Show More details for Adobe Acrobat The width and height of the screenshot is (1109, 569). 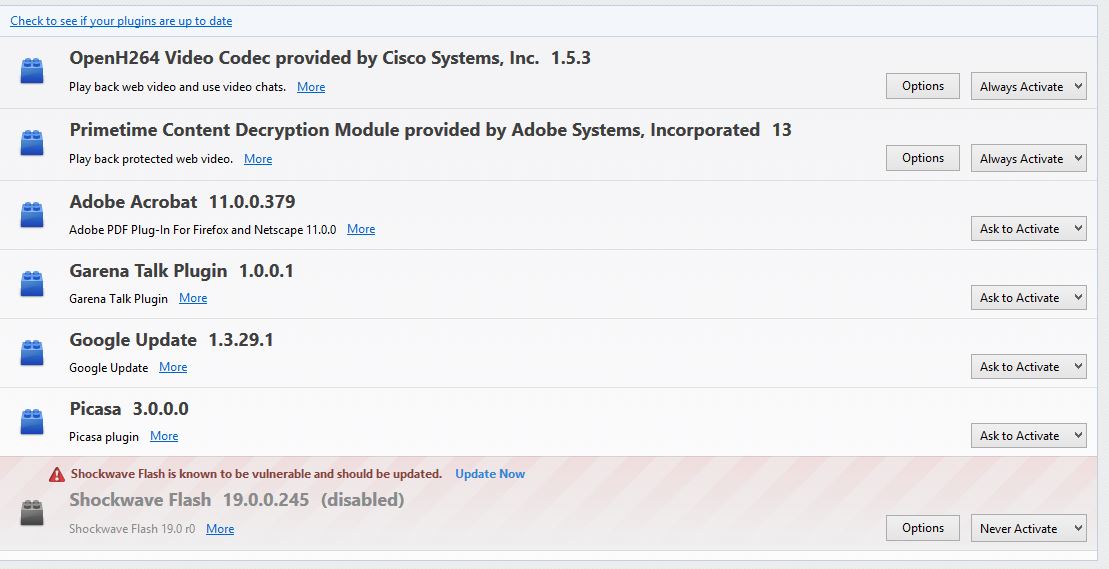click(x=361, y=229)
